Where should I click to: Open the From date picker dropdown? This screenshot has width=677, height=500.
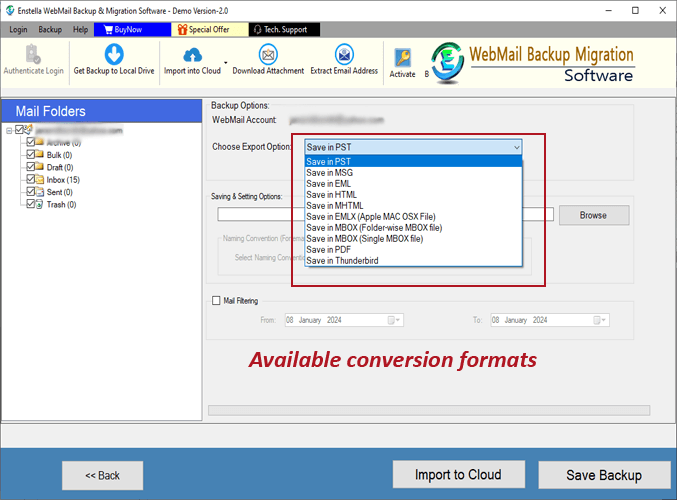point(394,320)
